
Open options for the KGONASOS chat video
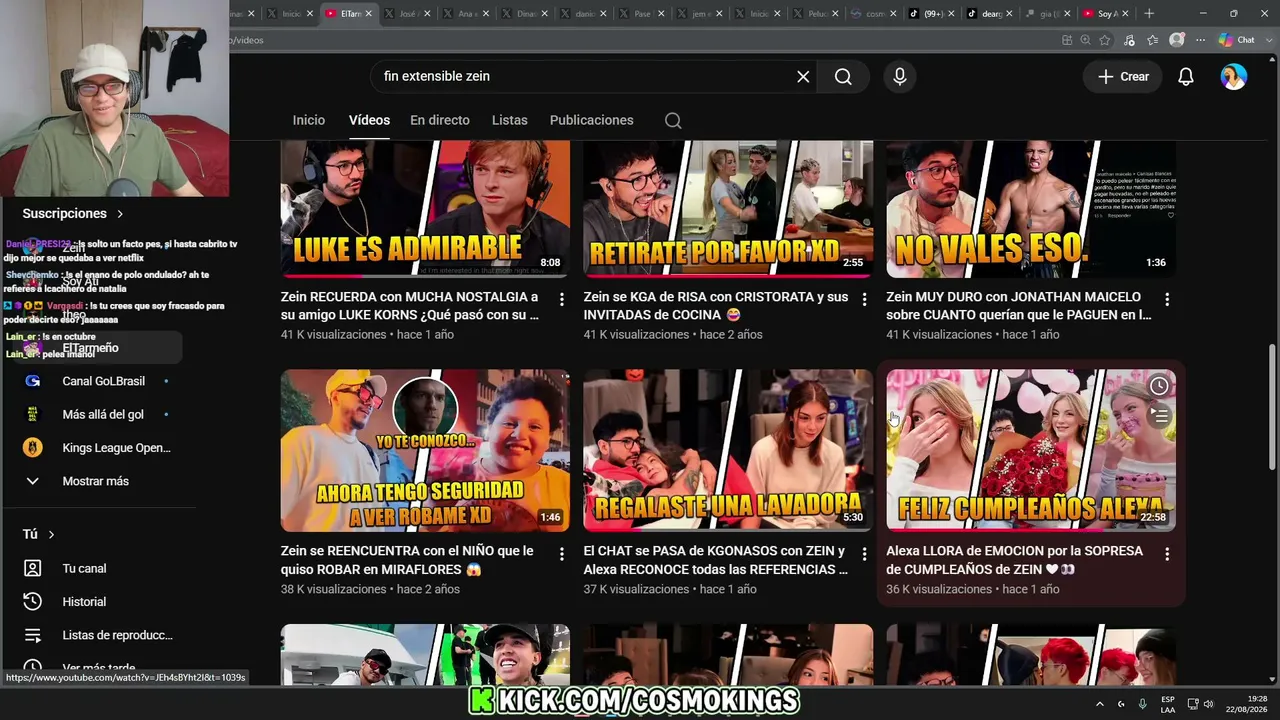[x=865, y=553]
